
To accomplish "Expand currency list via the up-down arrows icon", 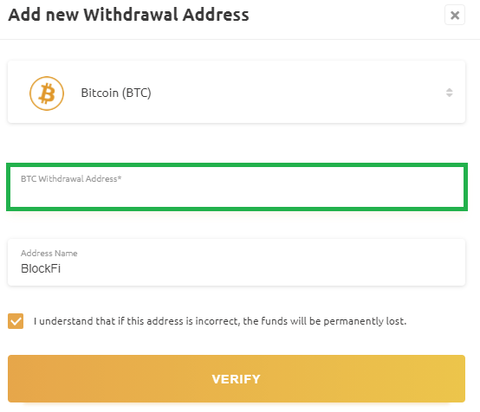I will pyautogui.click(x=449, y=92).
